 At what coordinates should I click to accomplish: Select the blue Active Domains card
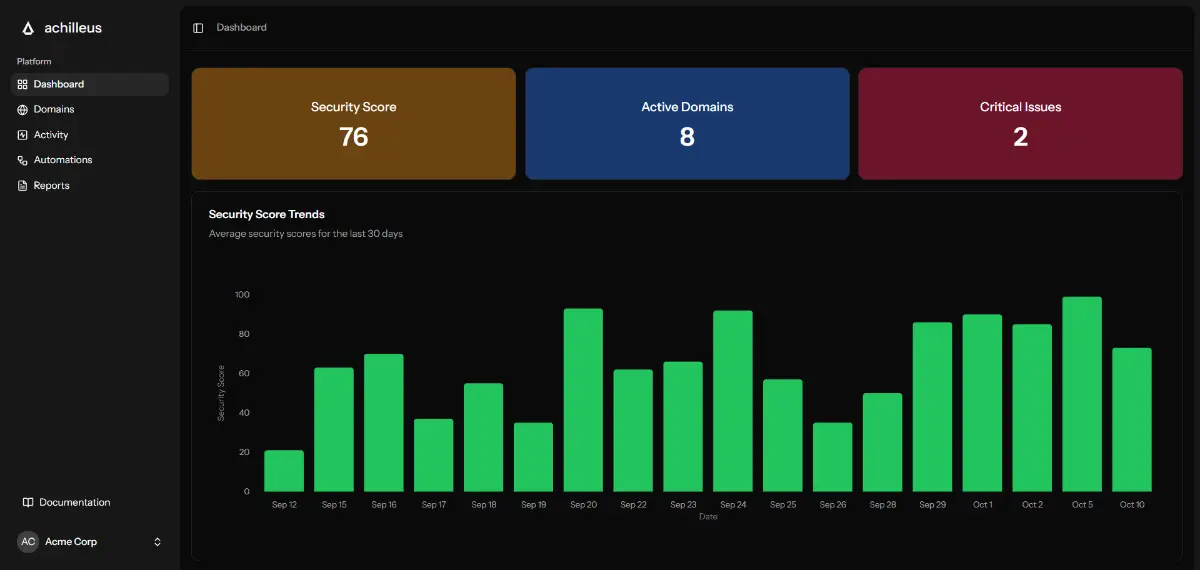coord(687,124)
